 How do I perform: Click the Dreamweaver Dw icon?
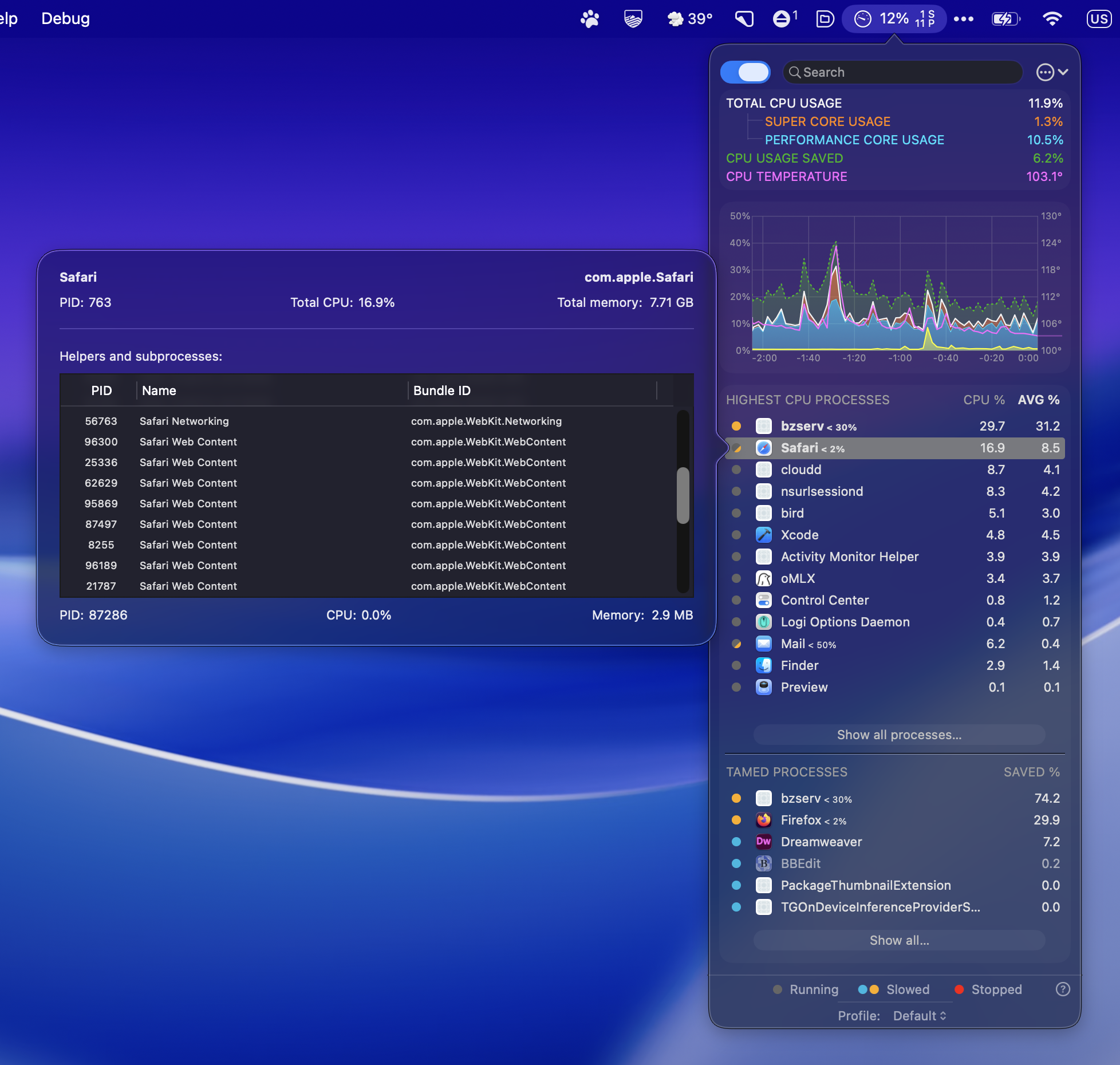pos(764,842)
